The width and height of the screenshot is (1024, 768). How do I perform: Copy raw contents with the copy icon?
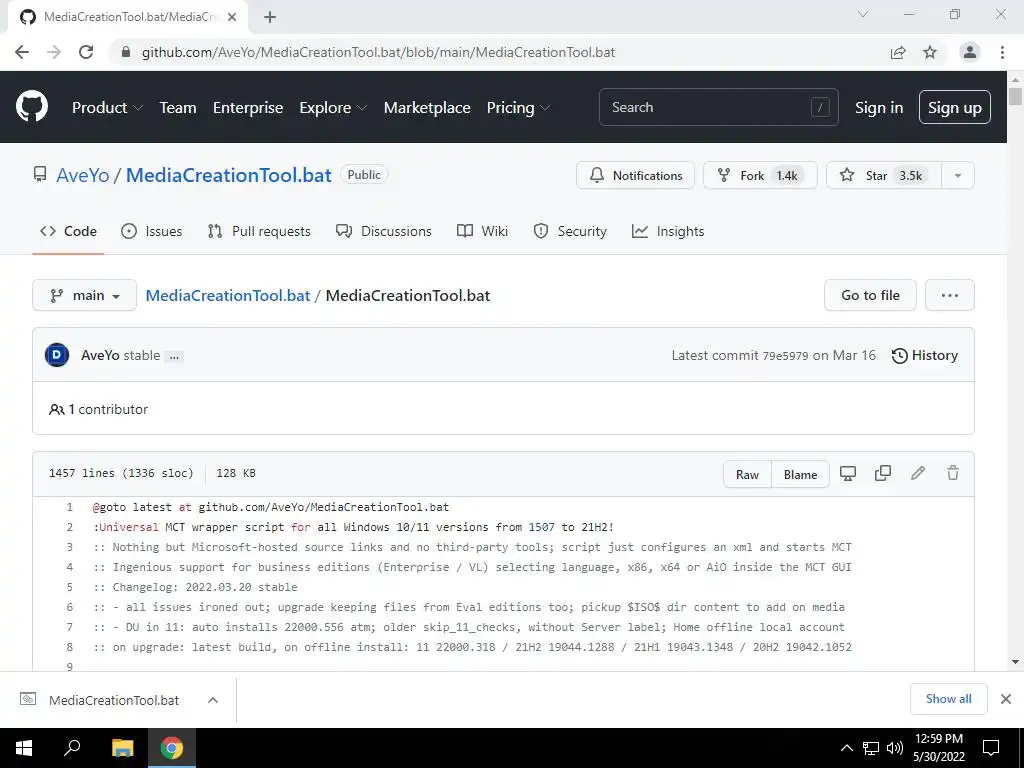[883, 473]
